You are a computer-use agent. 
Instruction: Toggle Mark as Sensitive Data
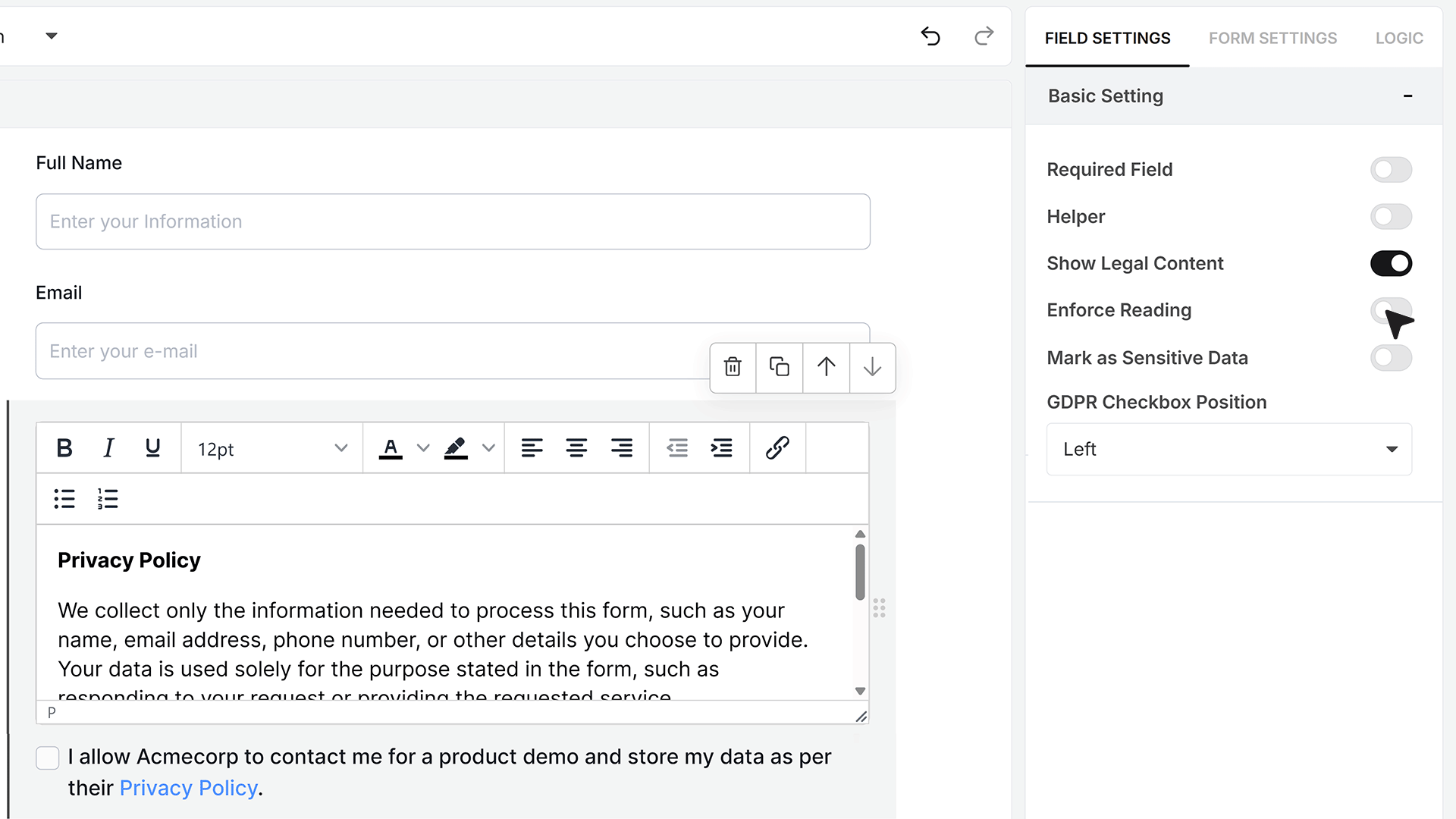[x=1391, y=358]
